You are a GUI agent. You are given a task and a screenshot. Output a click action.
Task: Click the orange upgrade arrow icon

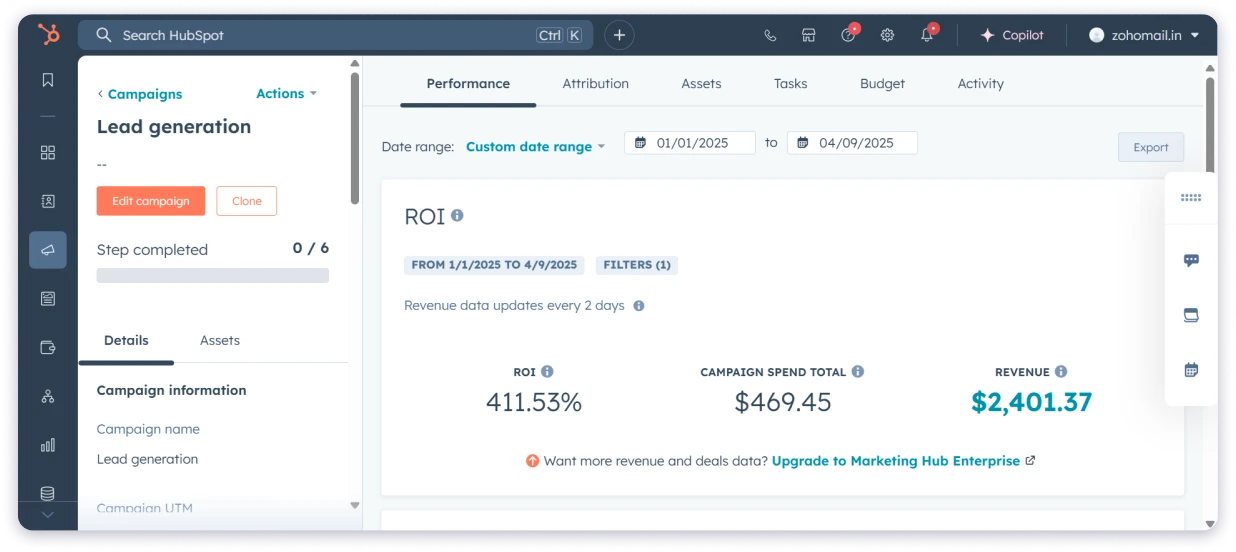pos(533,461)
